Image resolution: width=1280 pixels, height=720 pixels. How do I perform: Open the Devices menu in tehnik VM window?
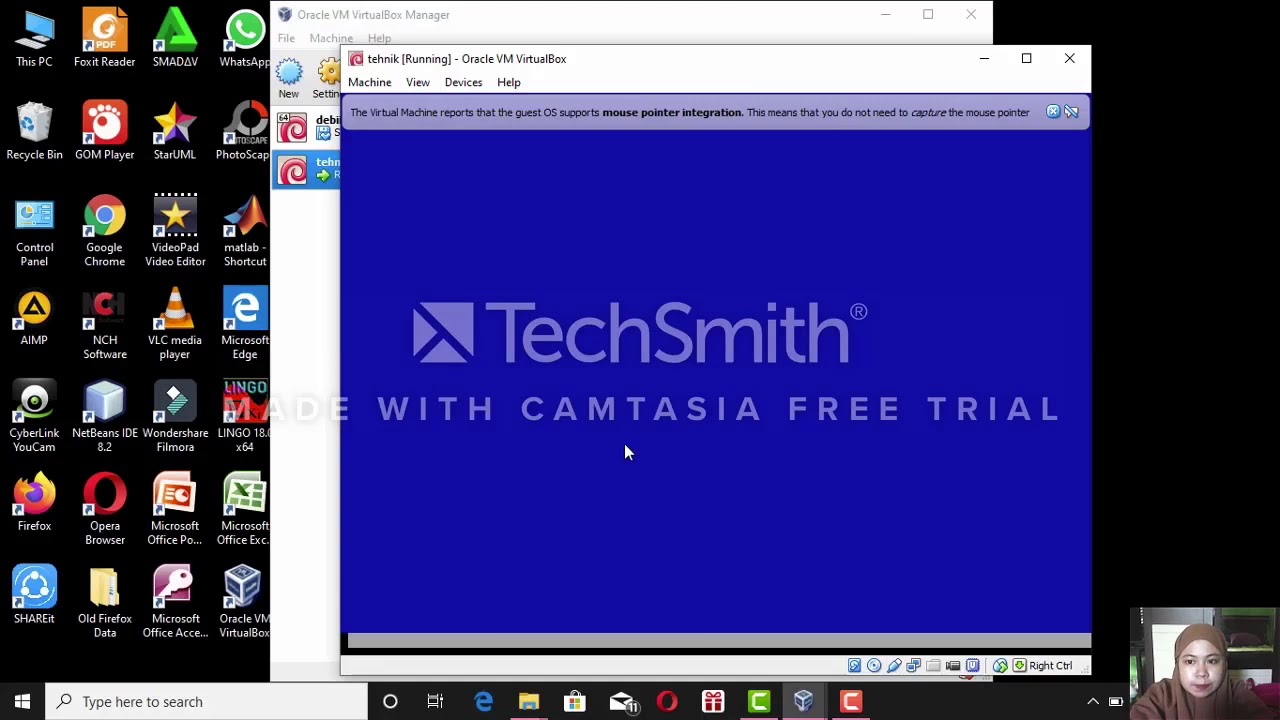[x=463, y=82]
